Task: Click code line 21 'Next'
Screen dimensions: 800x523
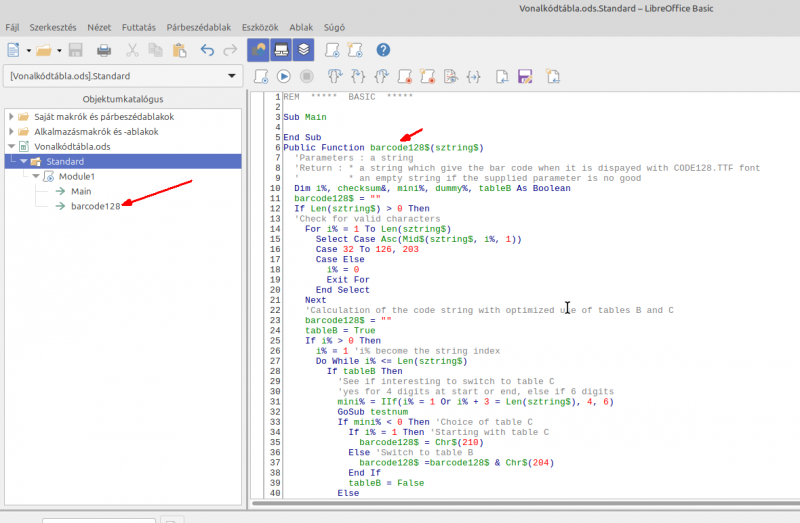Action: 315,300
